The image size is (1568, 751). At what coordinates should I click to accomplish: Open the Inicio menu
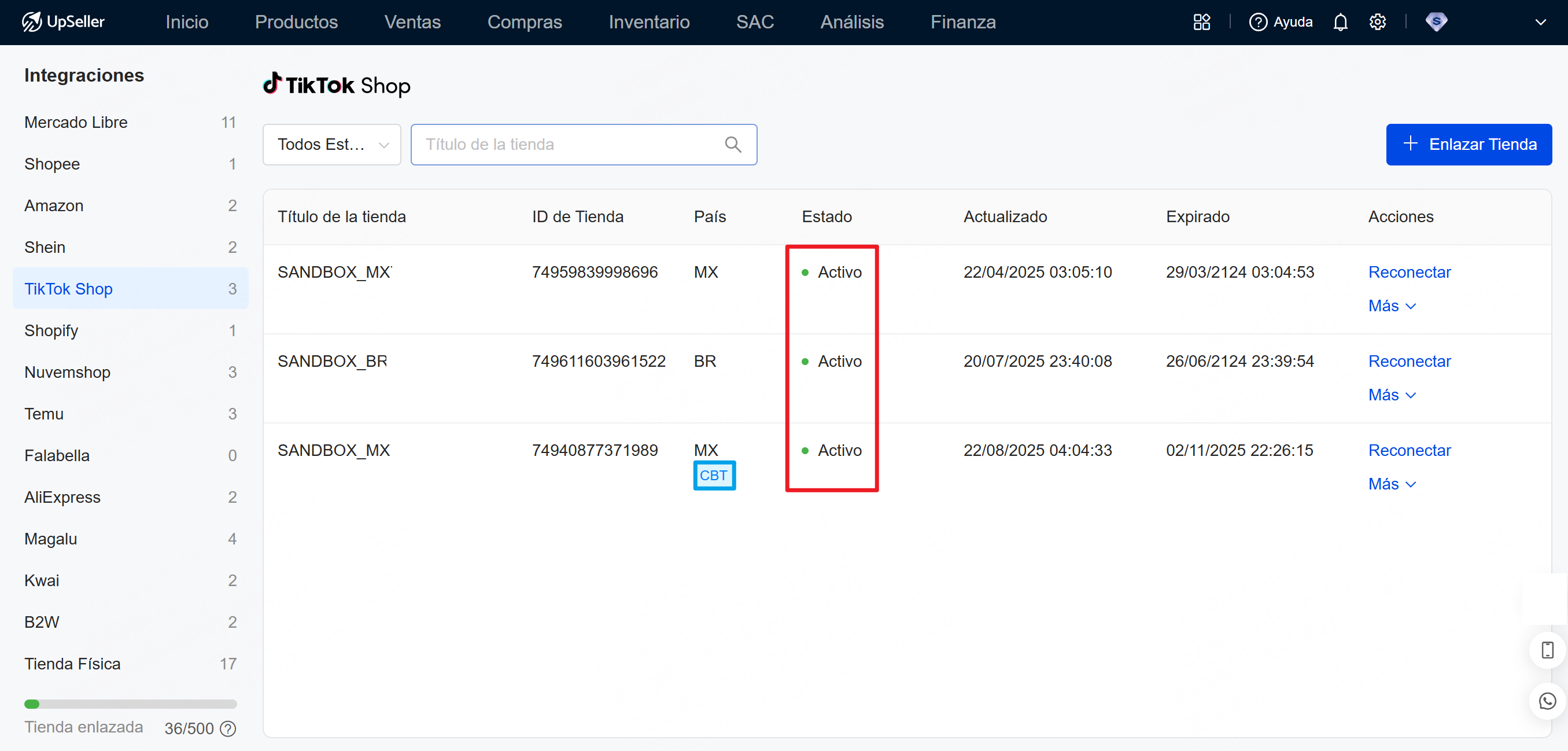point(187,22)
